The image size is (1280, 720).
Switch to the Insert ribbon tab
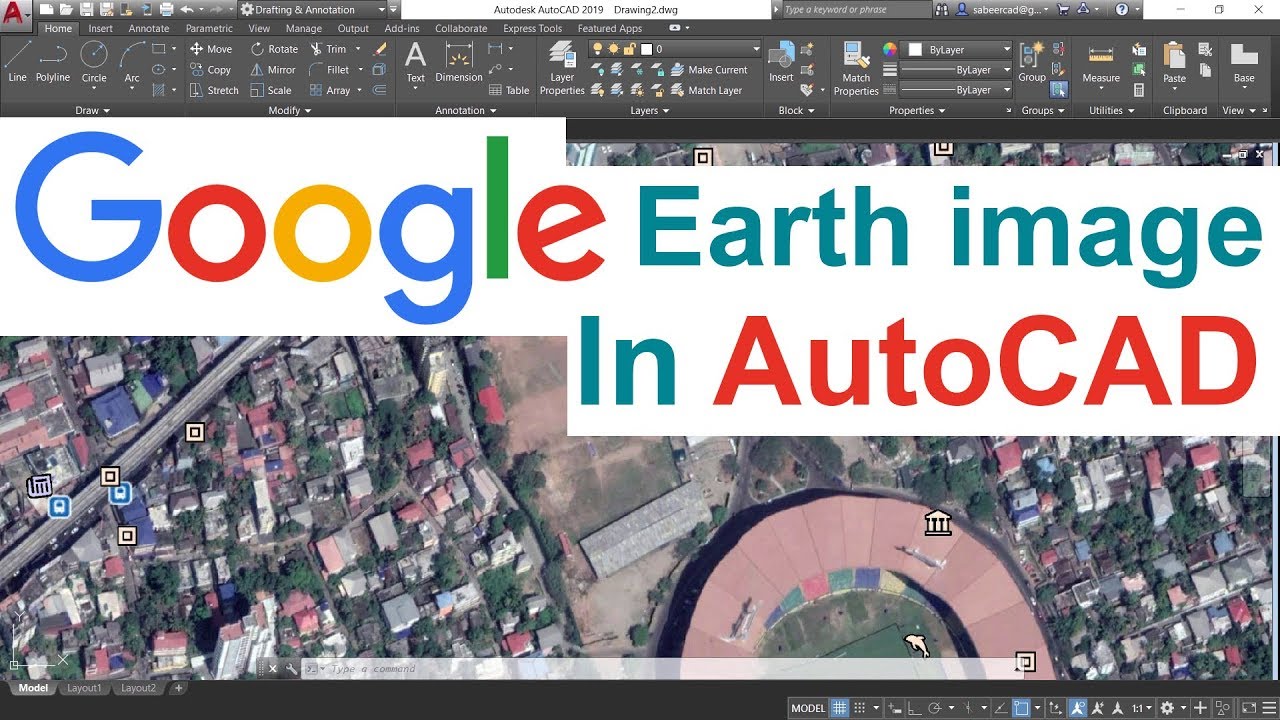[x=100, y=28]
